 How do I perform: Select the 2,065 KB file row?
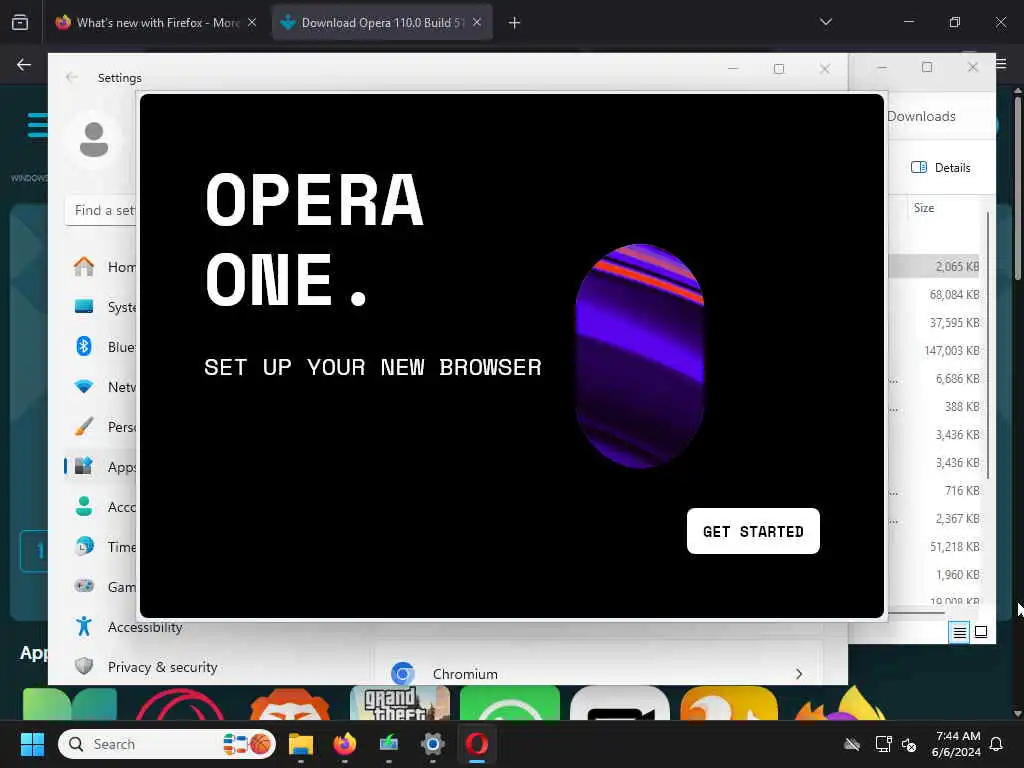click(935, 266)
